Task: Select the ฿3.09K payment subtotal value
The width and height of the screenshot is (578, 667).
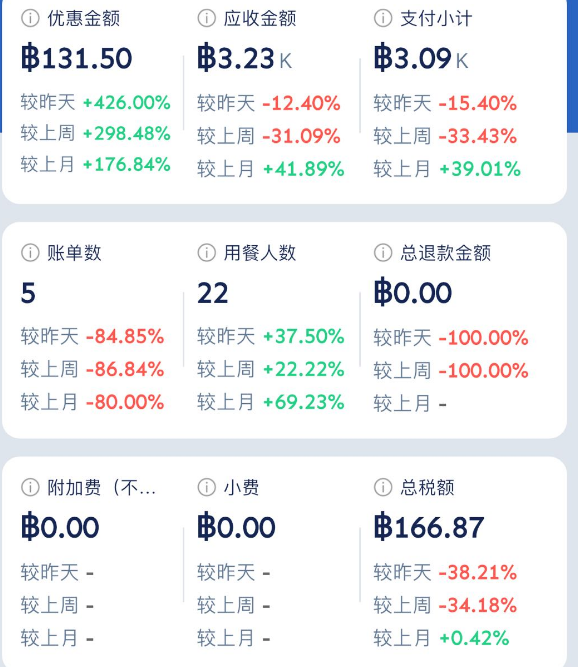Action: pyautogui.click(x=421, y=58)
